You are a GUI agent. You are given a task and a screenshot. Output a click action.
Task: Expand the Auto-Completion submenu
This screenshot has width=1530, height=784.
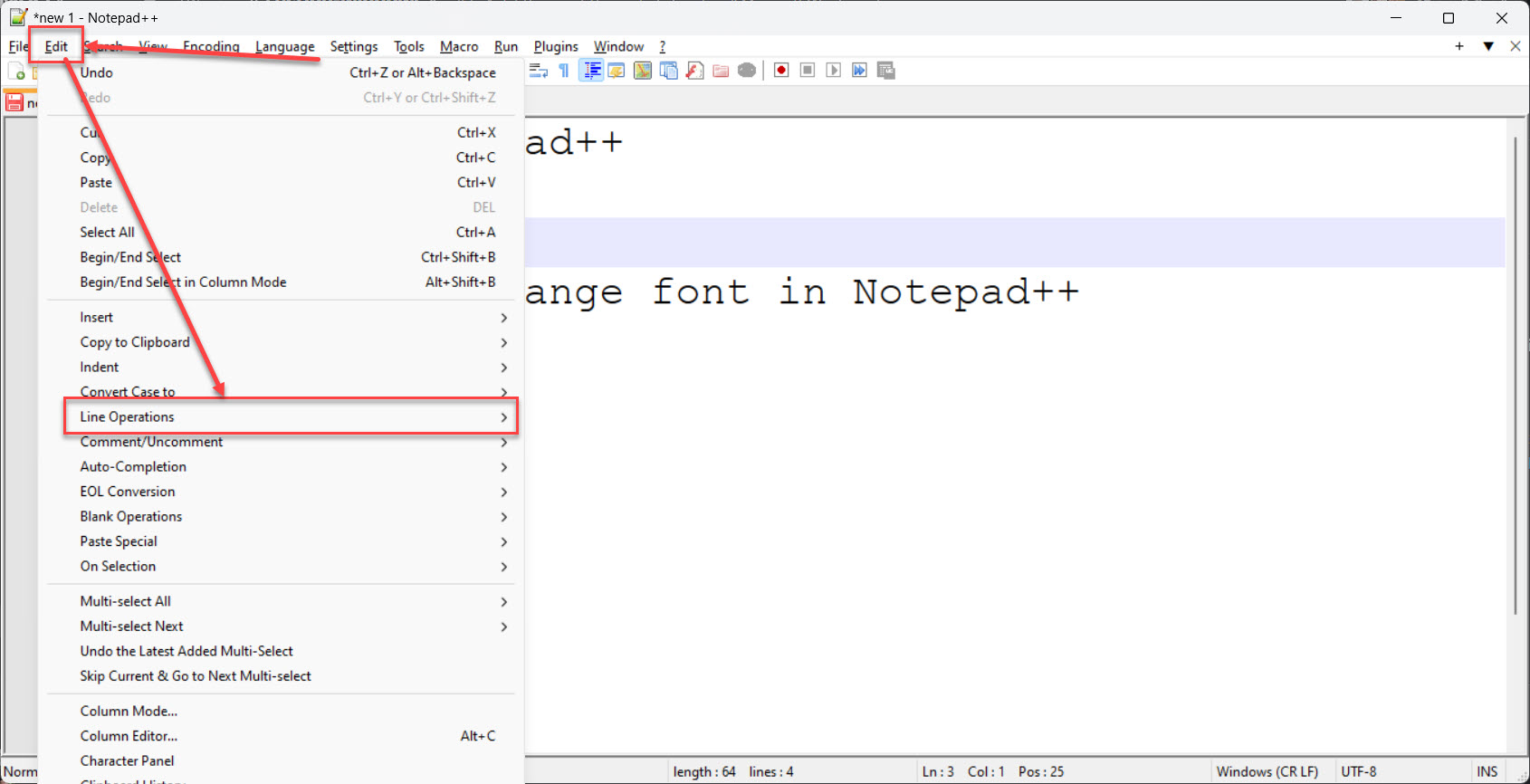pos(282,466)
